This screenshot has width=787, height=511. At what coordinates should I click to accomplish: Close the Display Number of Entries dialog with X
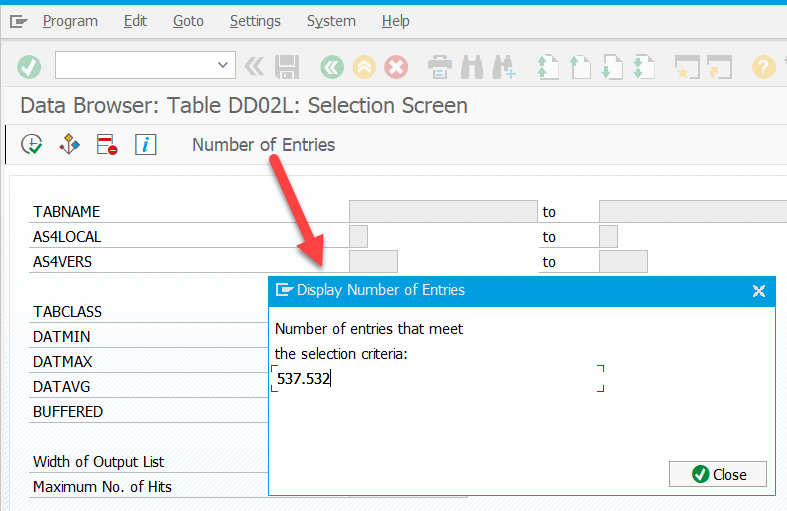759,291
